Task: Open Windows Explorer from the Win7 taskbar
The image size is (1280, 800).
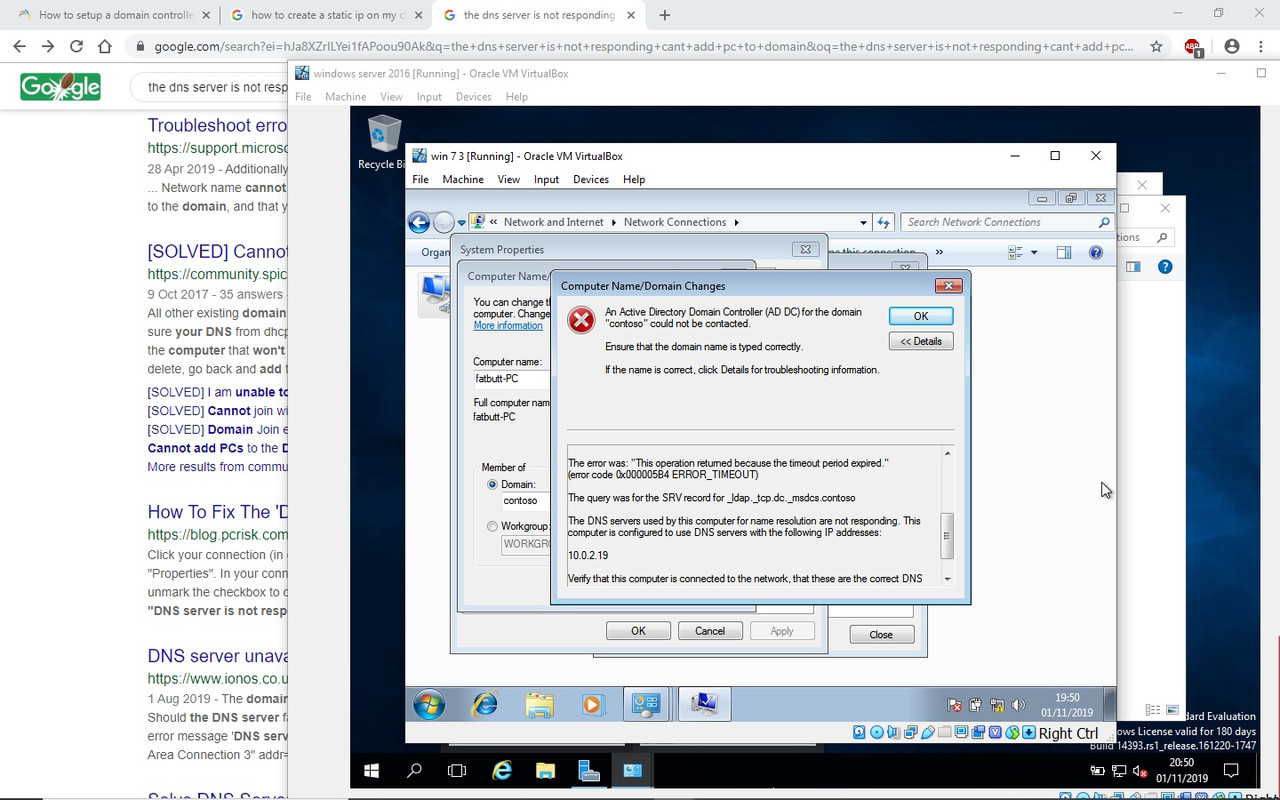Action: point(539,703)
